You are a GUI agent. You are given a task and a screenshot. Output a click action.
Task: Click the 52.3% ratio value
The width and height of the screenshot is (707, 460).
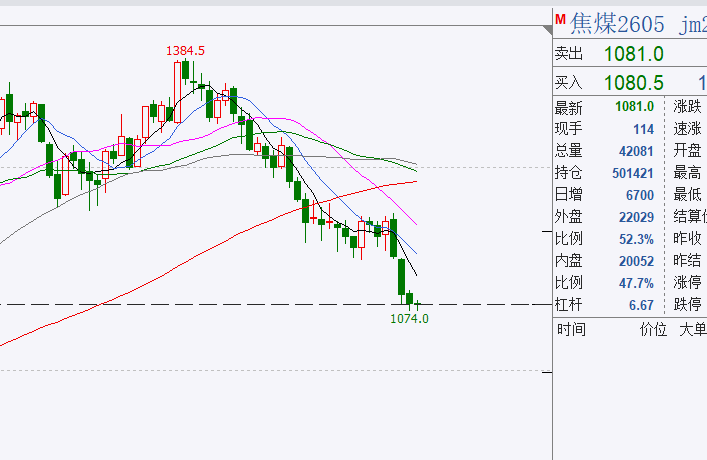[636, 239]
